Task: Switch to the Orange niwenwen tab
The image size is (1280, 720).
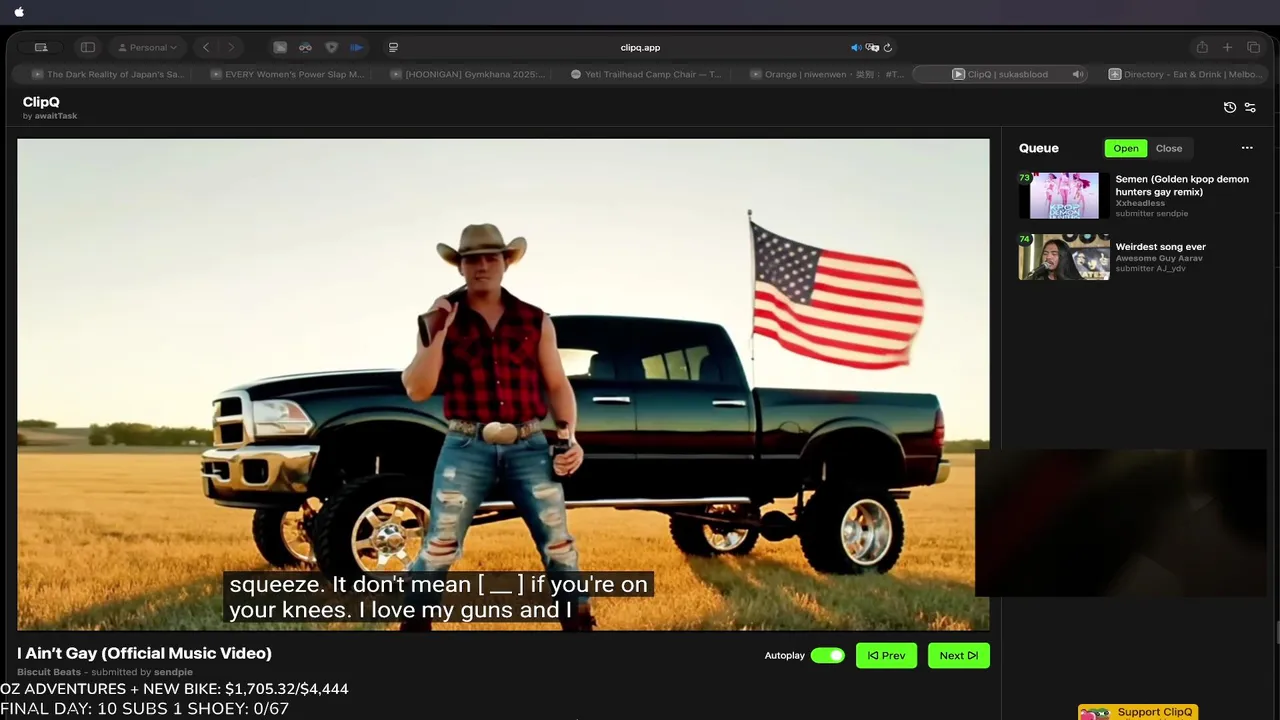Action: [x=825, y=74]
